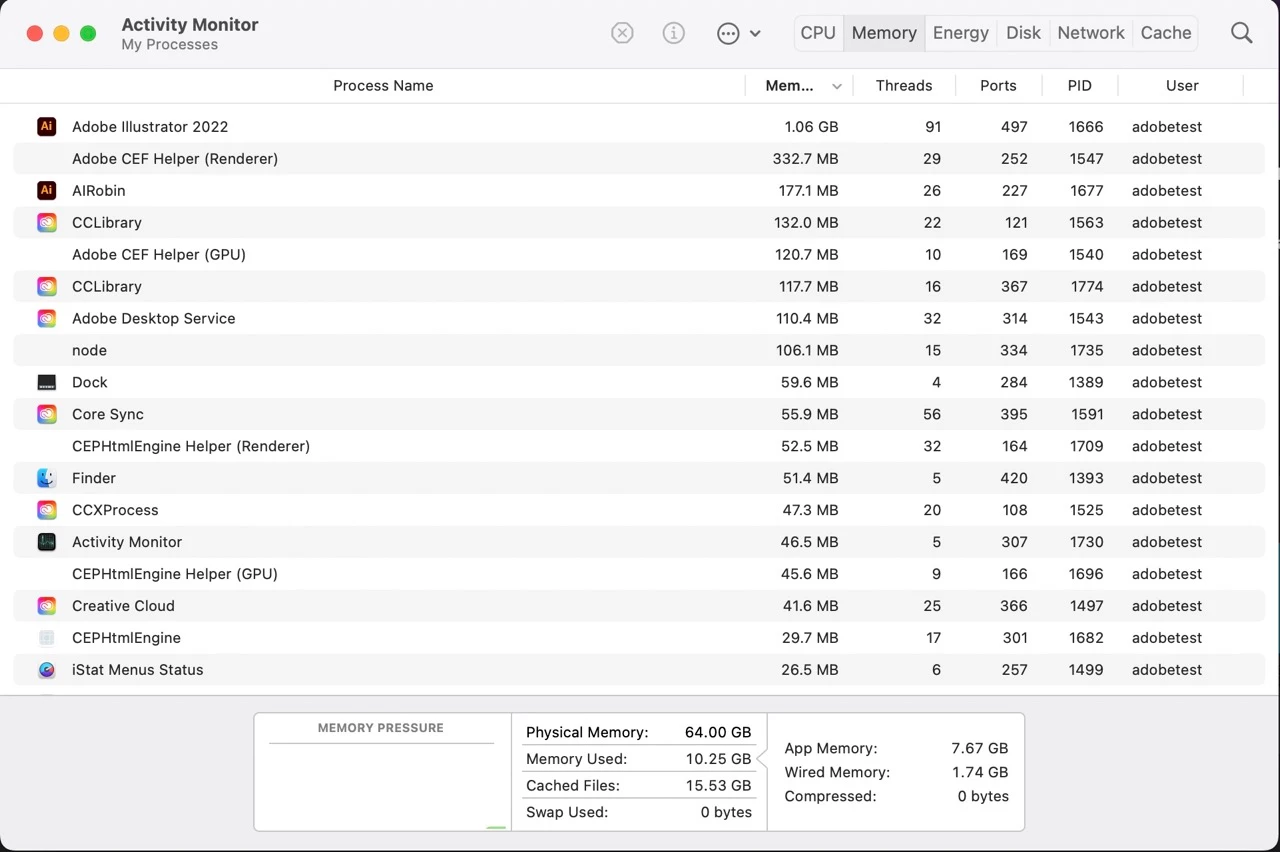Switch to the Disk tab
This screenshot has height=852, width=1280.
point(1023,33)
